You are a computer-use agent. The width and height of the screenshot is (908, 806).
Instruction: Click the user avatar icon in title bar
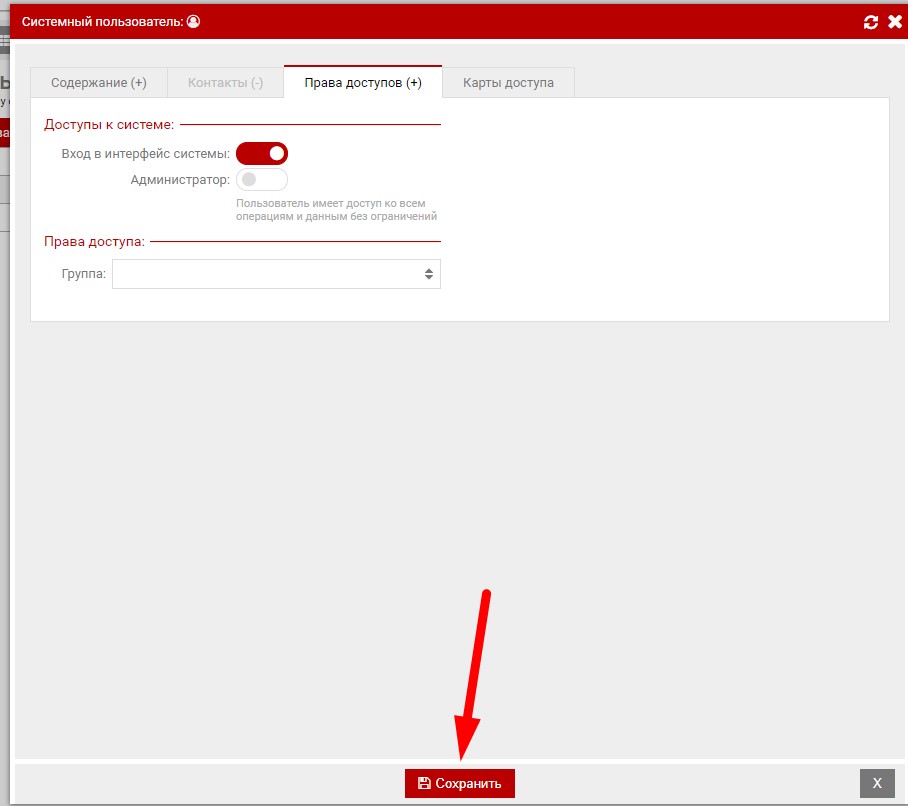pos(193,21)
